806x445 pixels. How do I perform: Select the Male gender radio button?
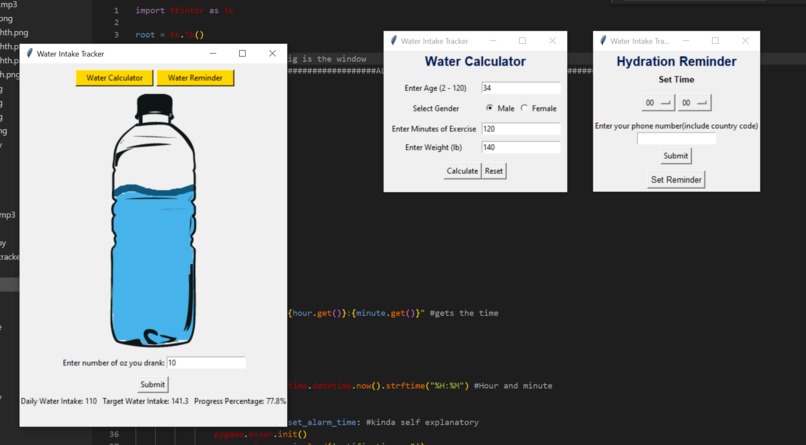[x=489, y=108]
